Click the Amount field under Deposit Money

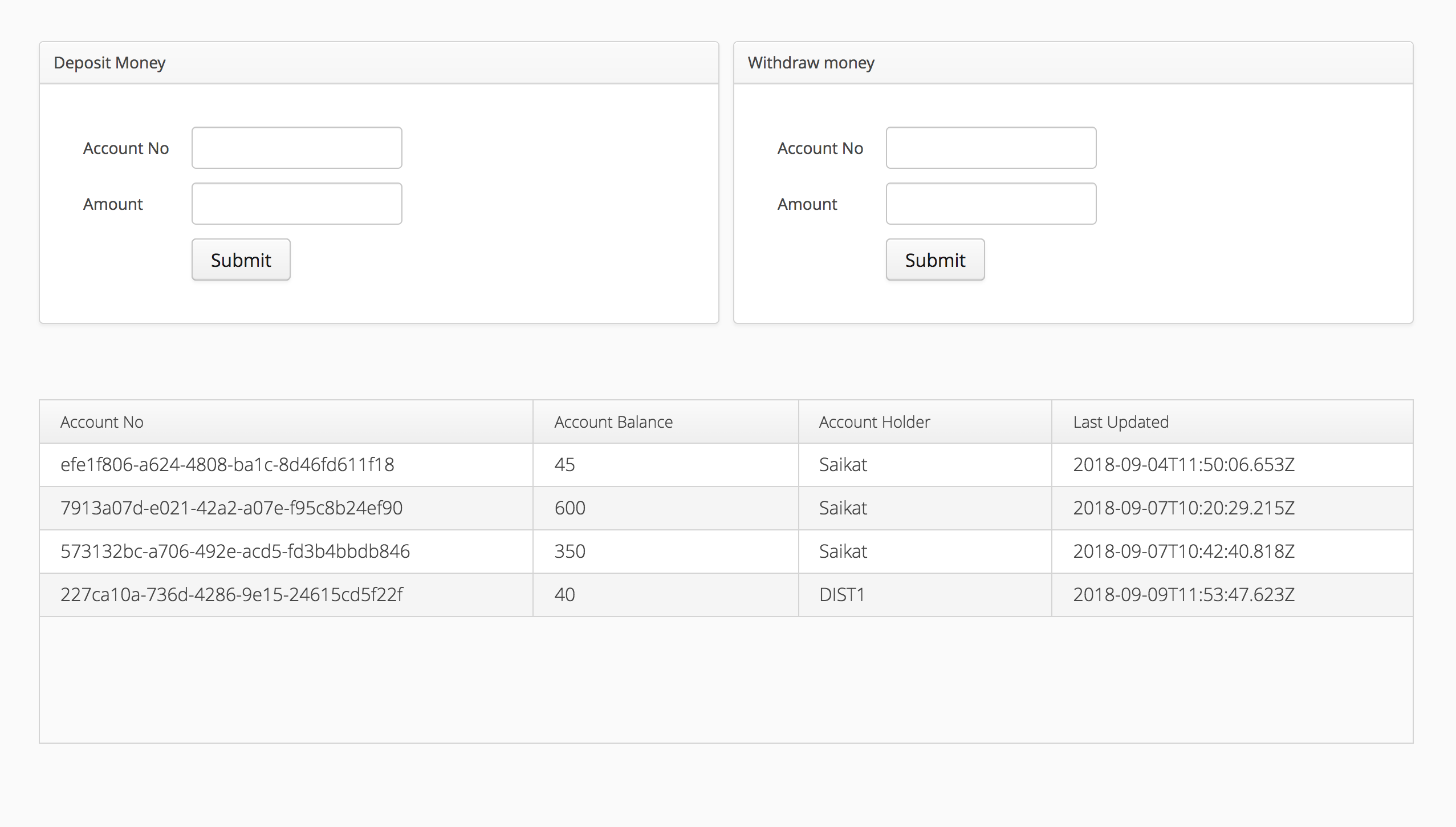click(296, 203)
